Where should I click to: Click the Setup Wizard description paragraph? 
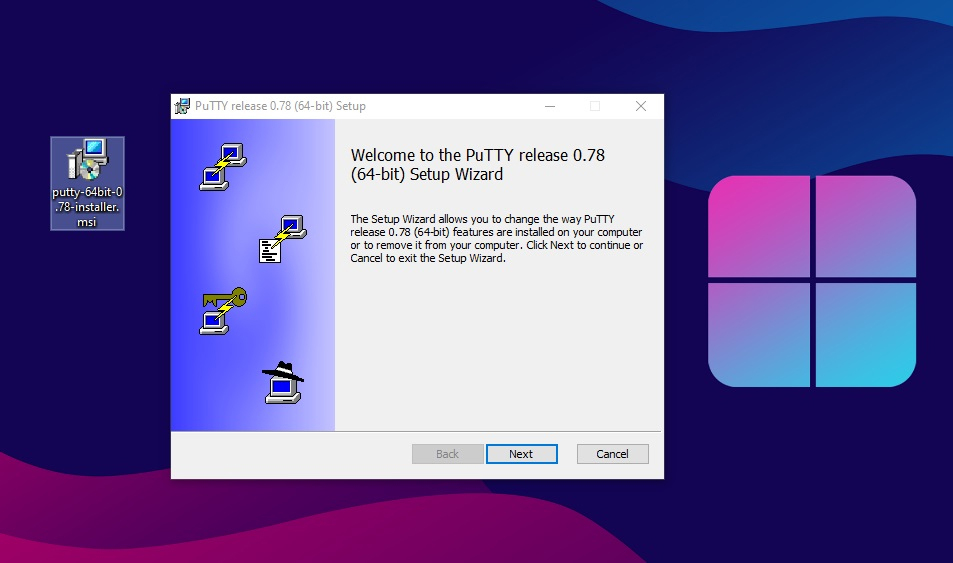coord(496,238)
